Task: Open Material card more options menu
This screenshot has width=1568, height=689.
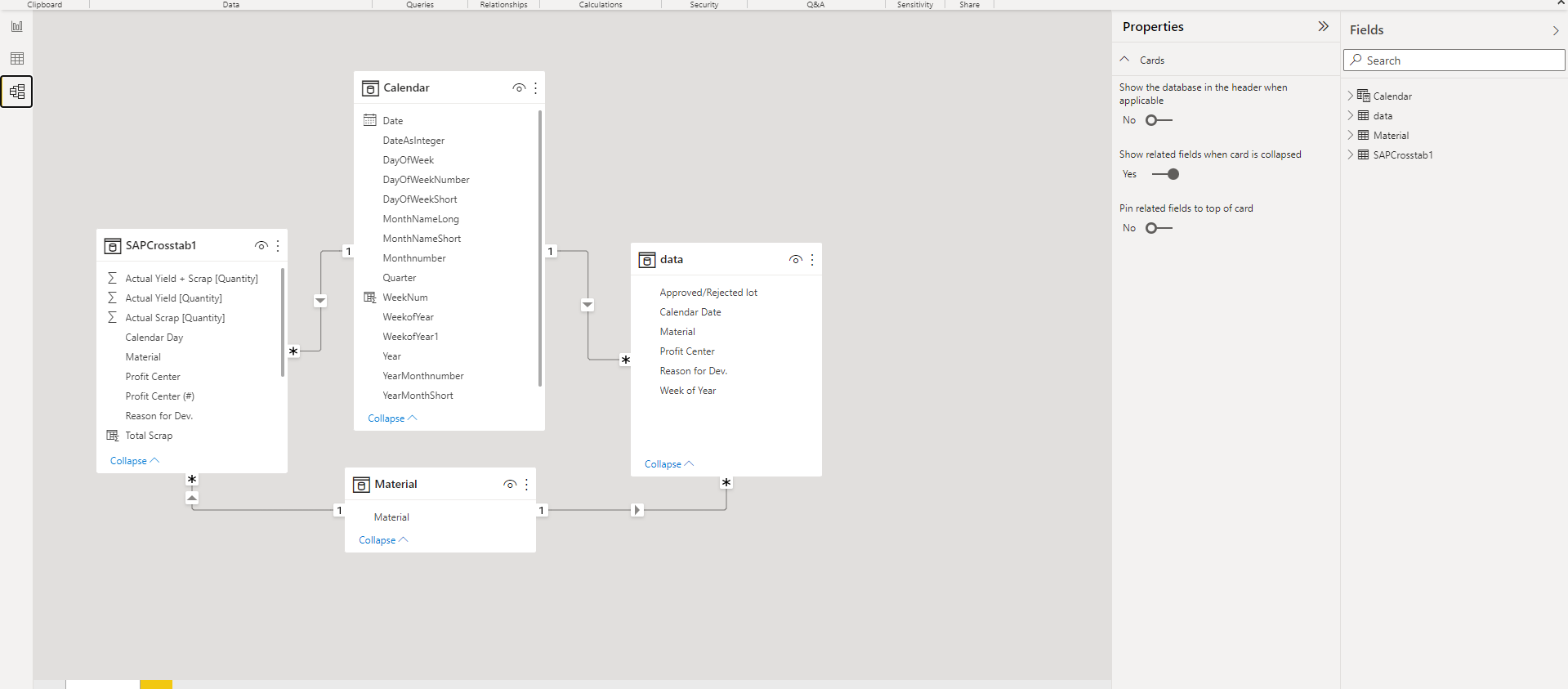Action: pyautogui.click(x=527, y=485)
